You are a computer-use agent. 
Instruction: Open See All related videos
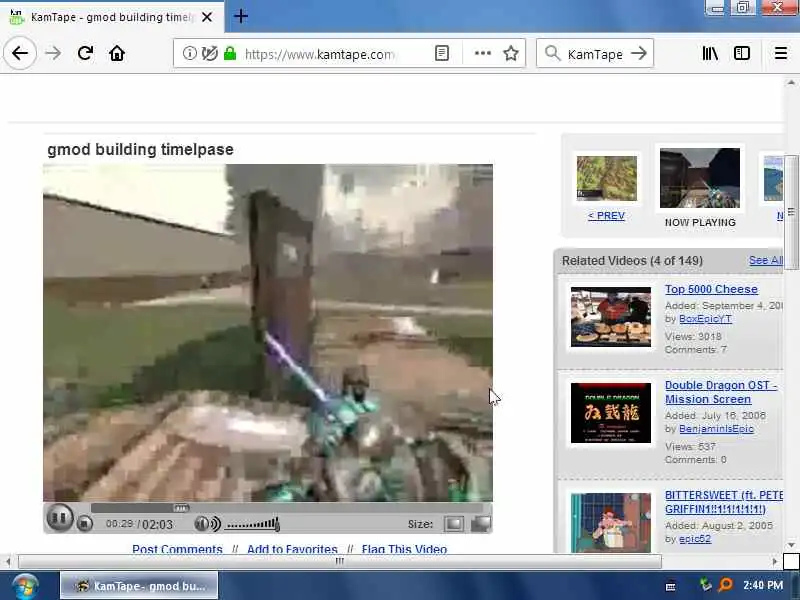765,260
